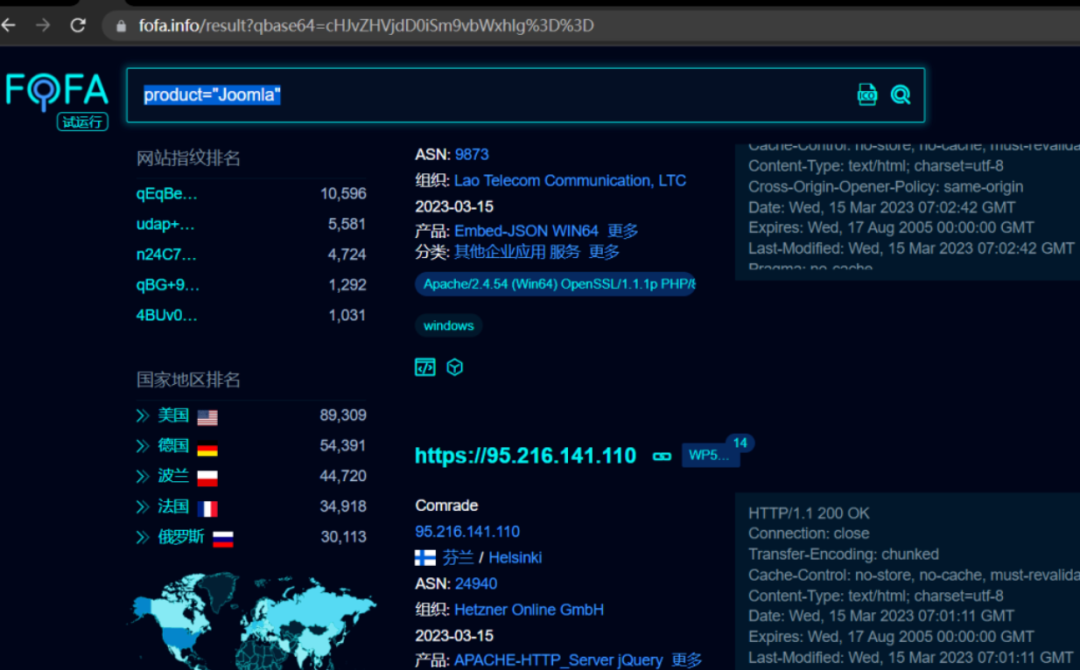This screenshot has height=670, width=1080.
Task: Filter results by 德国
Action: tap(173, 446)
